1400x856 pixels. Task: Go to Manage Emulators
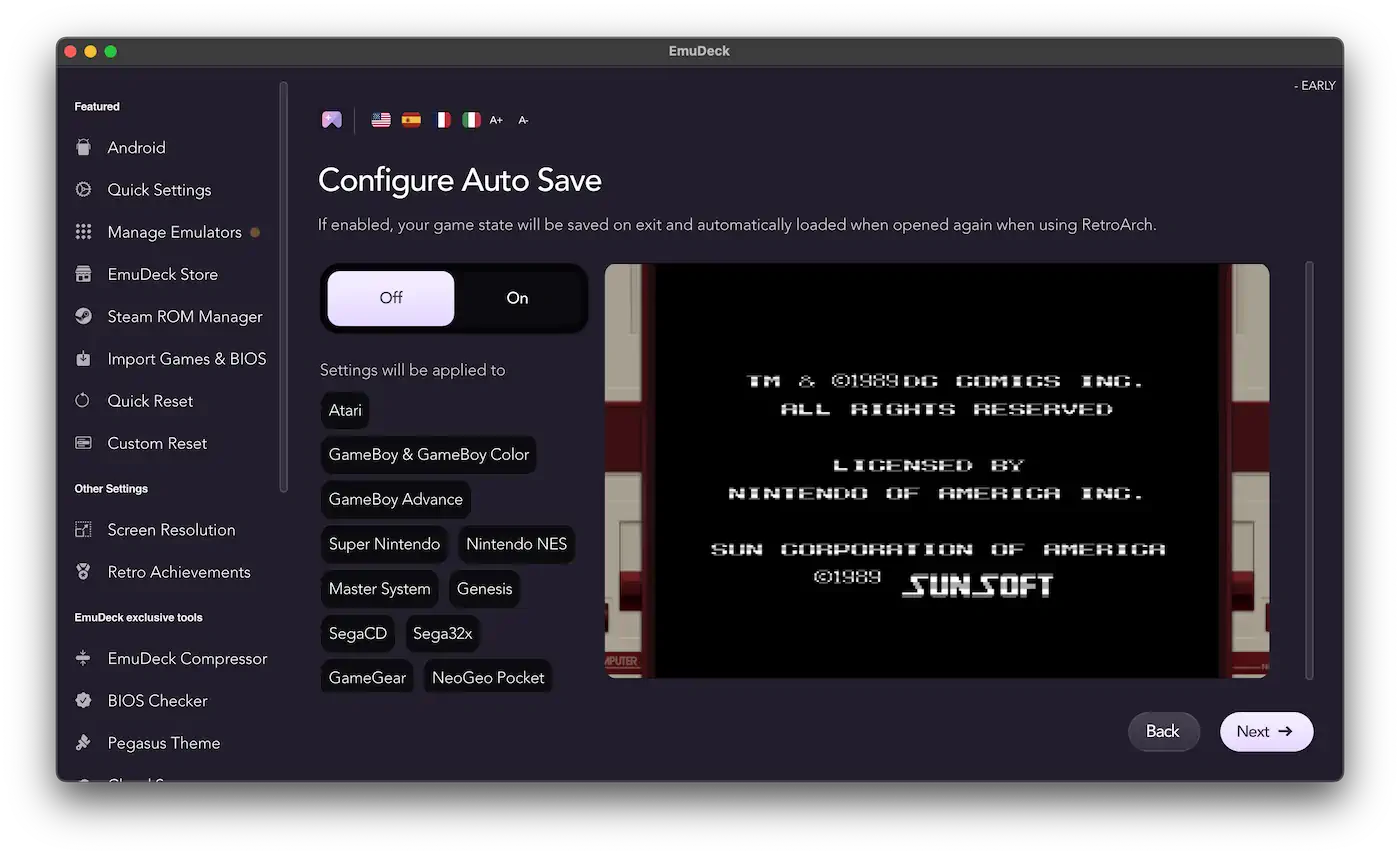point(174,232)
